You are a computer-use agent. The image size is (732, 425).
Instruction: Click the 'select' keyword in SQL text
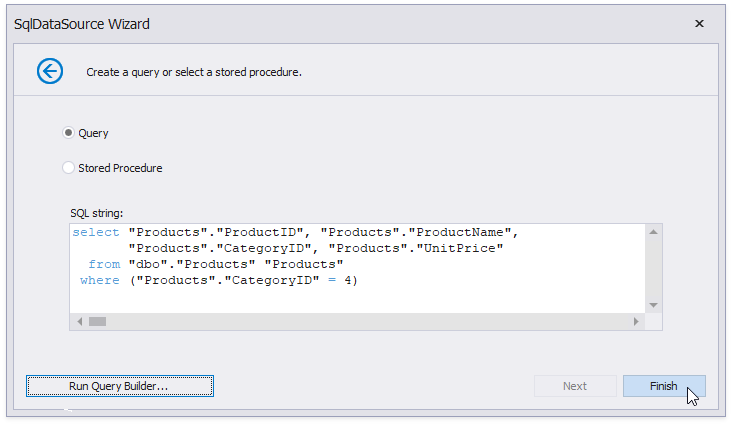pos(96,232)
